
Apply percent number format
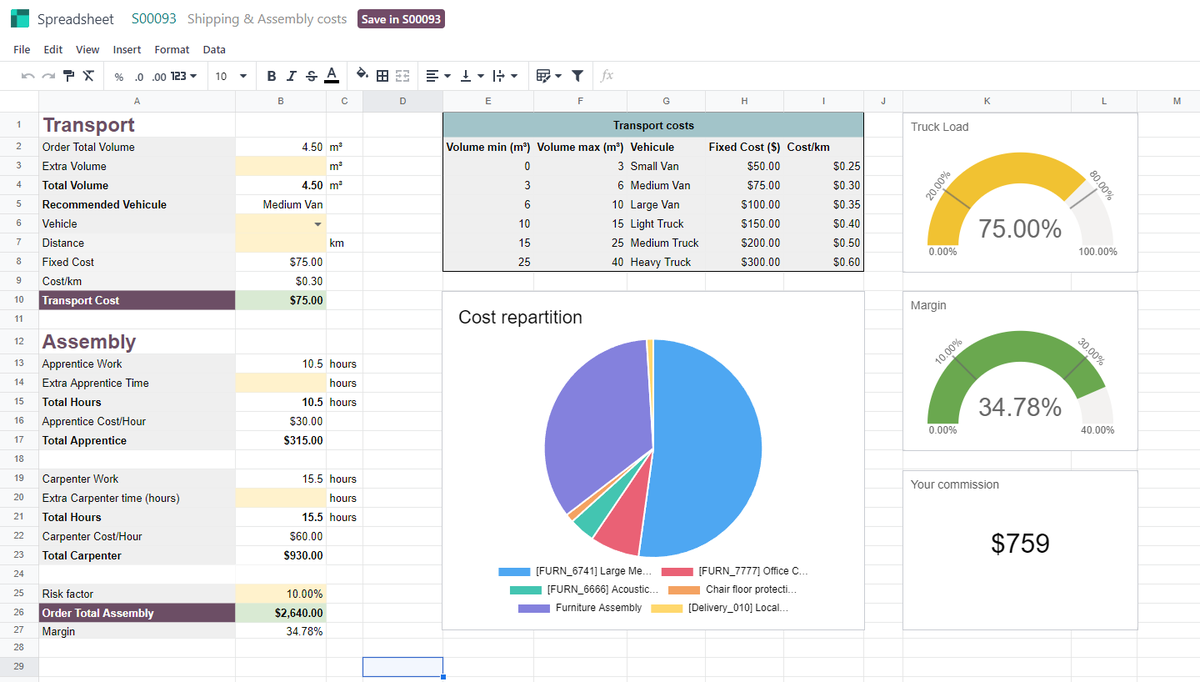tap(119, 76)
